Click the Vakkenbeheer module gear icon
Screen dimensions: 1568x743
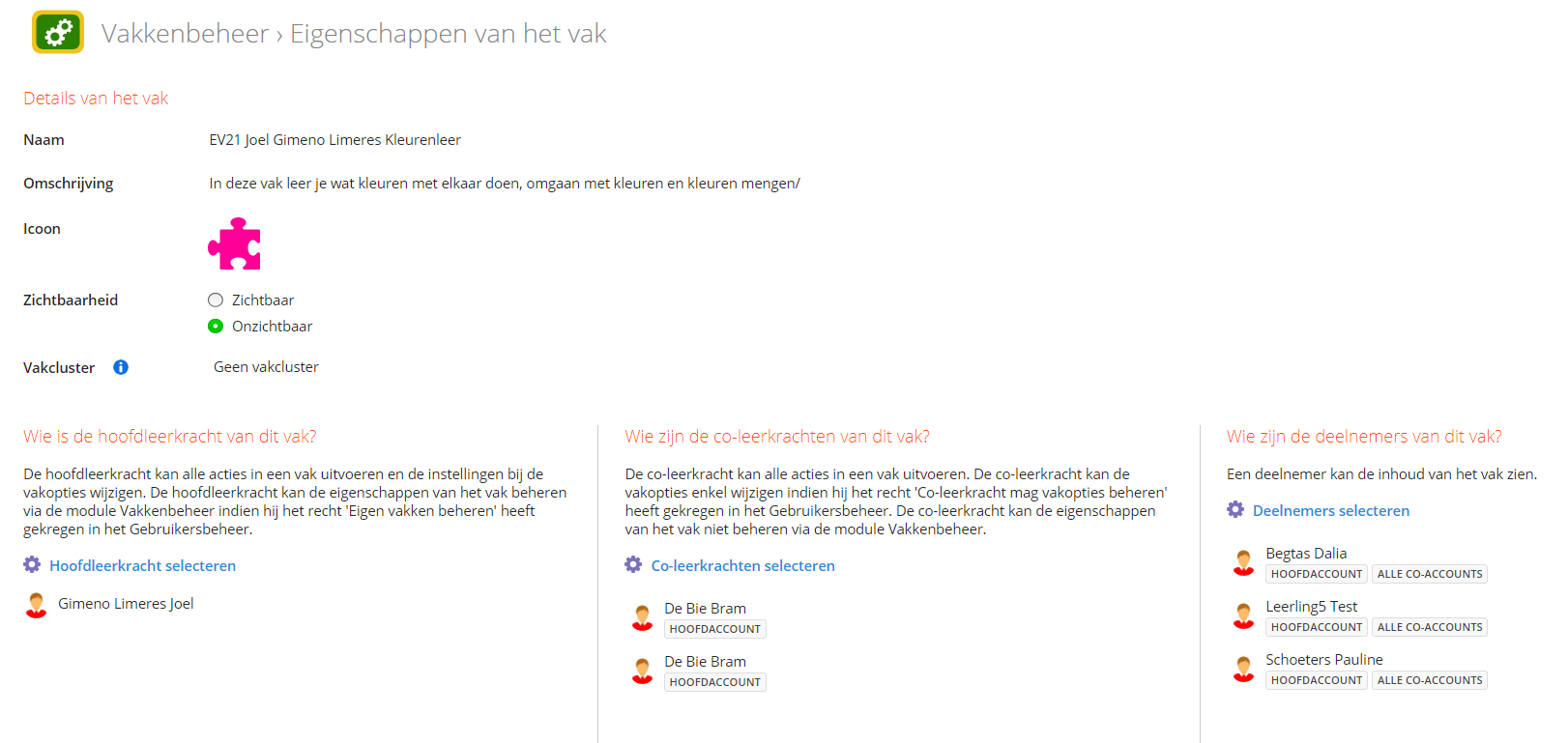point(58,33)
